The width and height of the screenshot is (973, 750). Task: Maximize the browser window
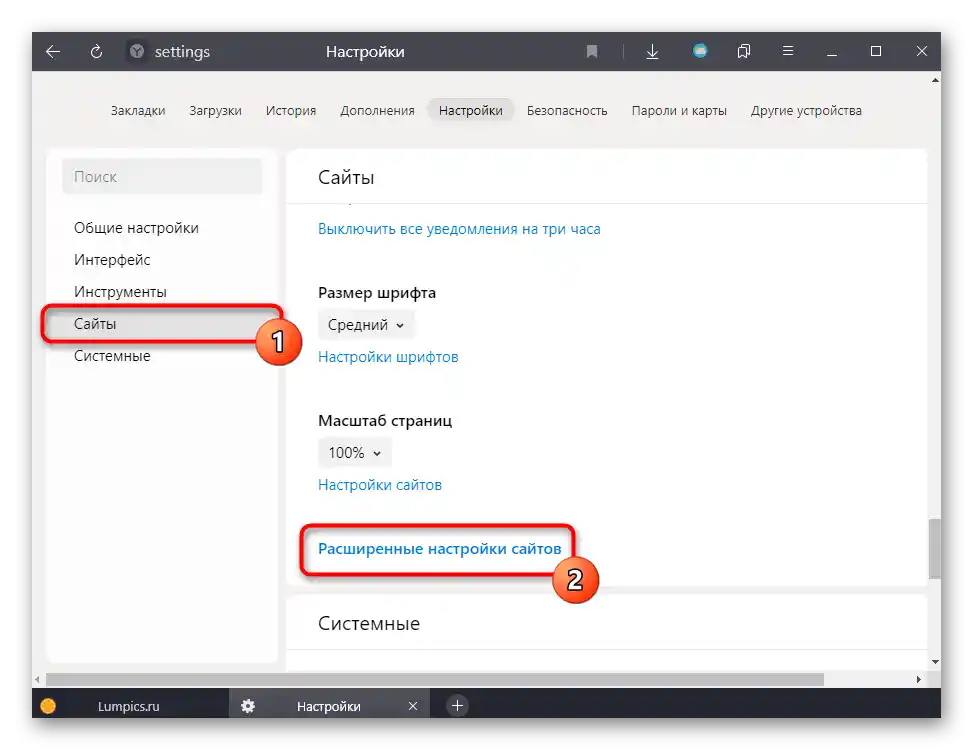point(876,51)
